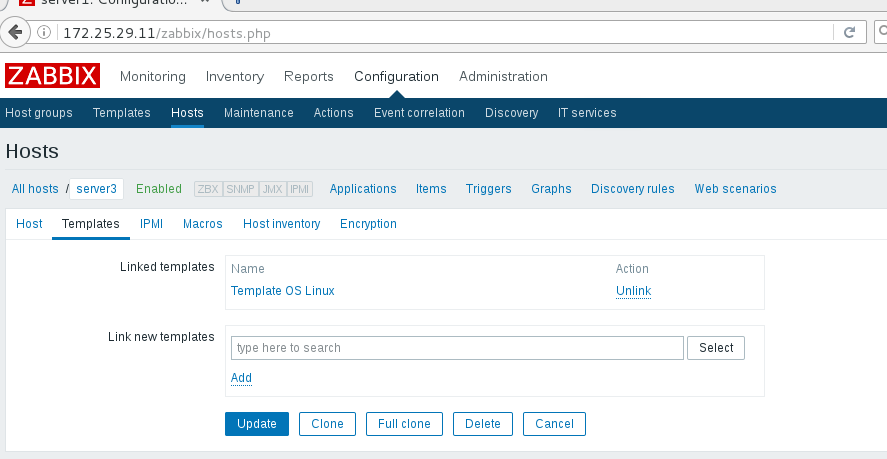Open the Administration menu
Image resolution: width=887 pixels, height=459 pixels.
click(503, 76)
